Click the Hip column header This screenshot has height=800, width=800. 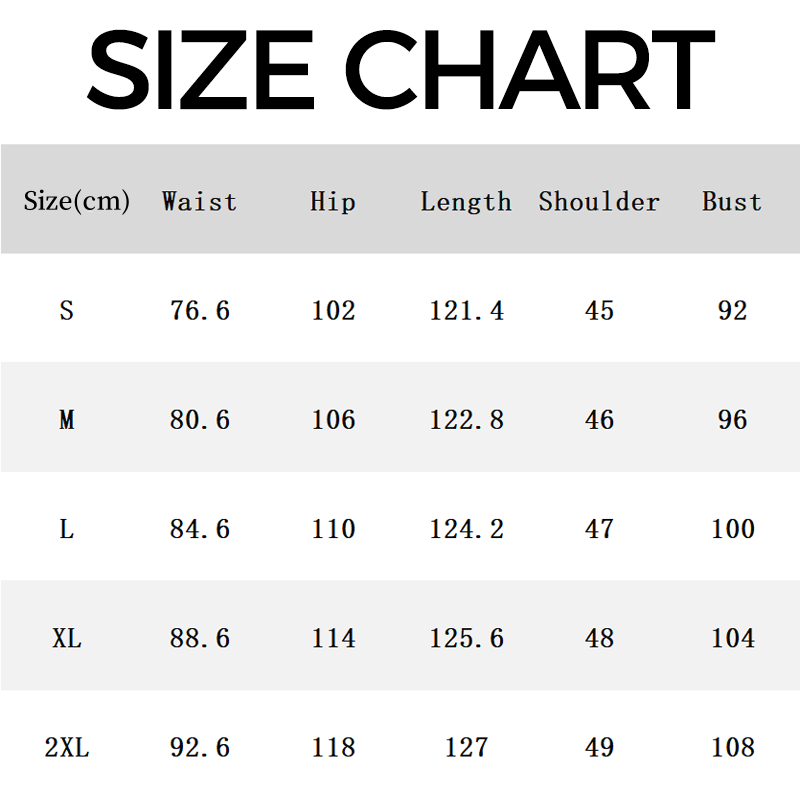[x=333, y=201]
